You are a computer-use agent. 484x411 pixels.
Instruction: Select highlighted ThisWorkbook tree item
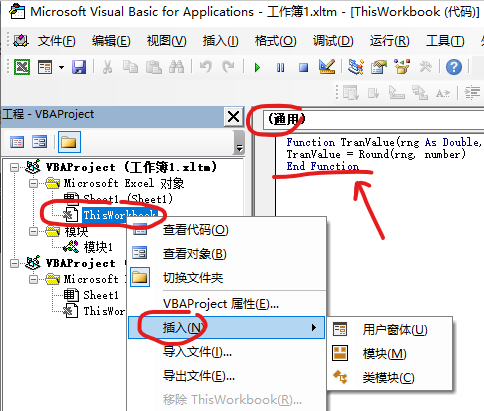click(120, 215)
